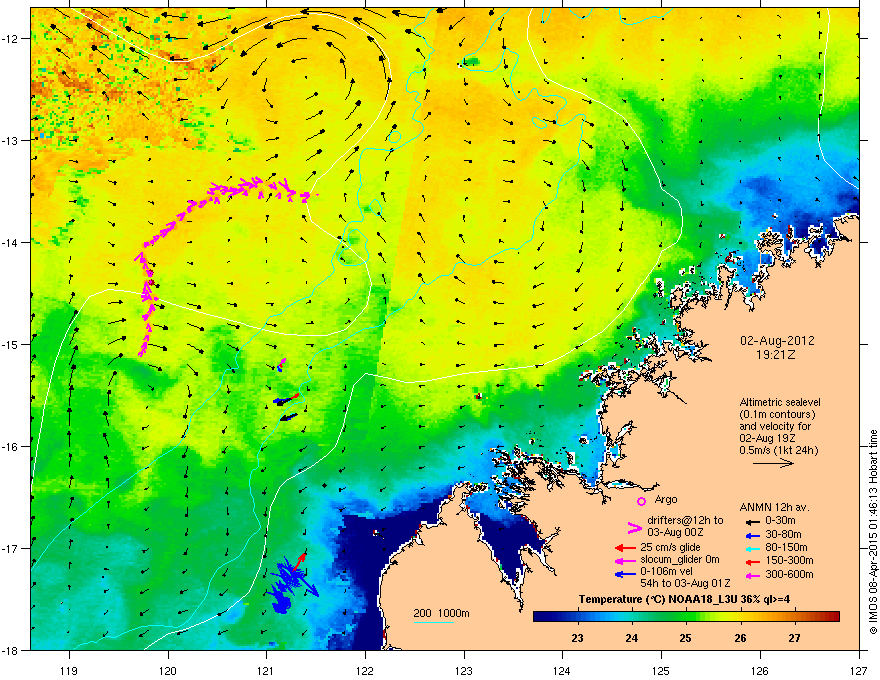The image size is (880, 680).
Task: Click the 23 tick label under color bar
Action: [577, 638]
